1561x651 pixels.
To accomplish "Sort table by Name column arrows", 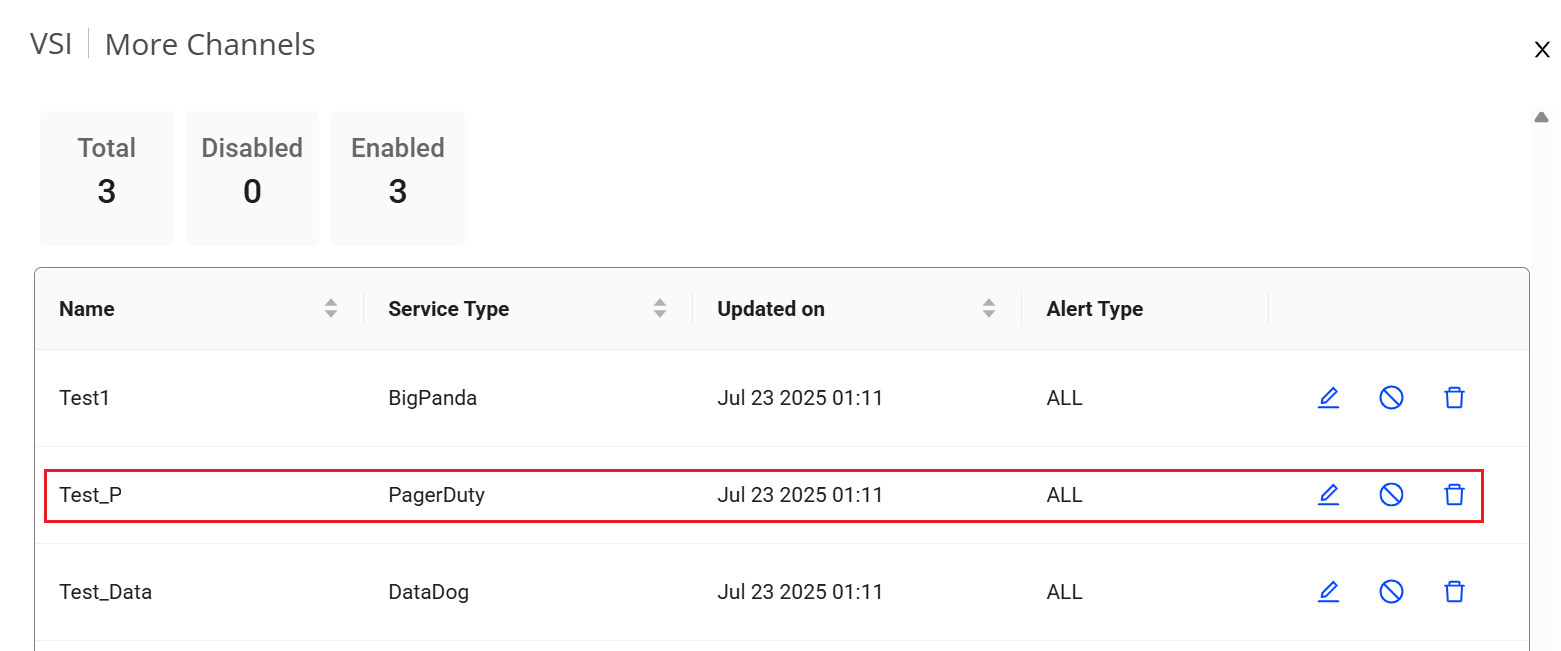I will tap(331, 309).
